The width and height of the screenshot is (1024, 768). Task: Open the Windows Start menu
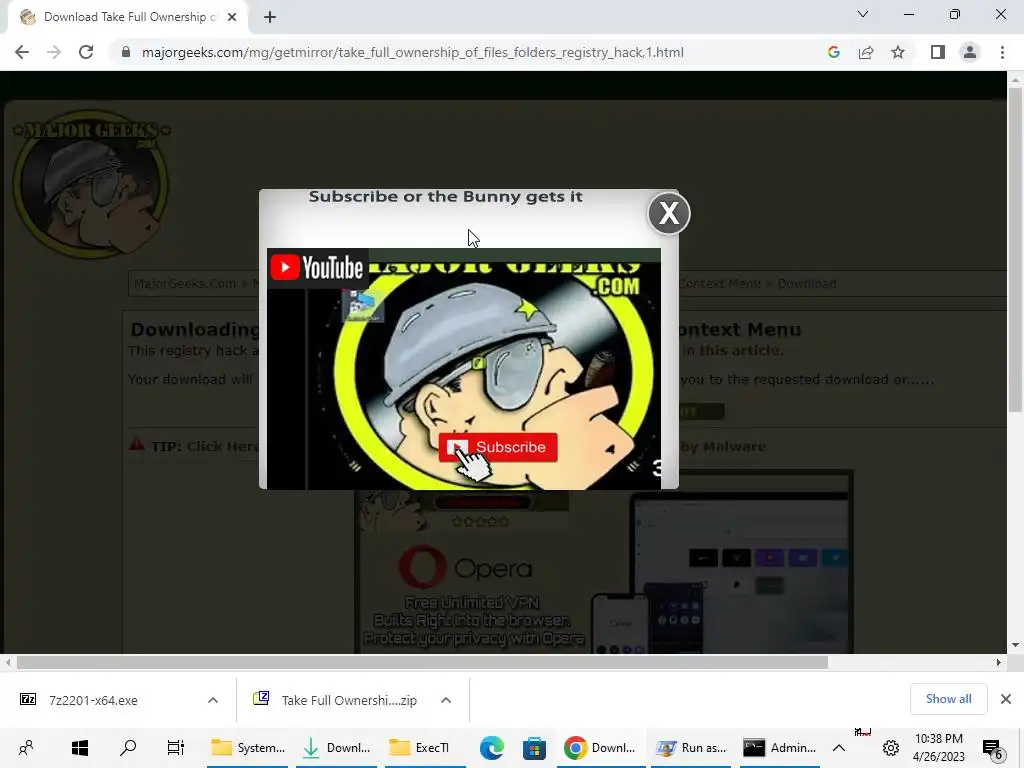pyautogui.click(x=80, y=748)
